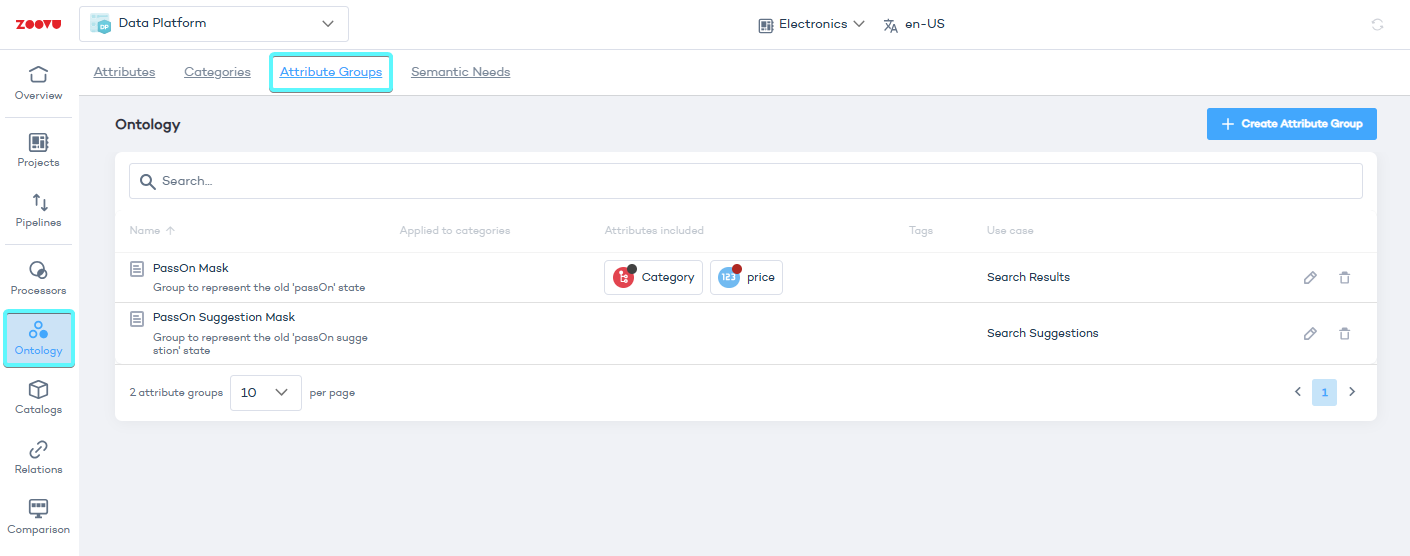Open the Overview page in sidebar
This screenshot has width=1410, height=556.
38,83
